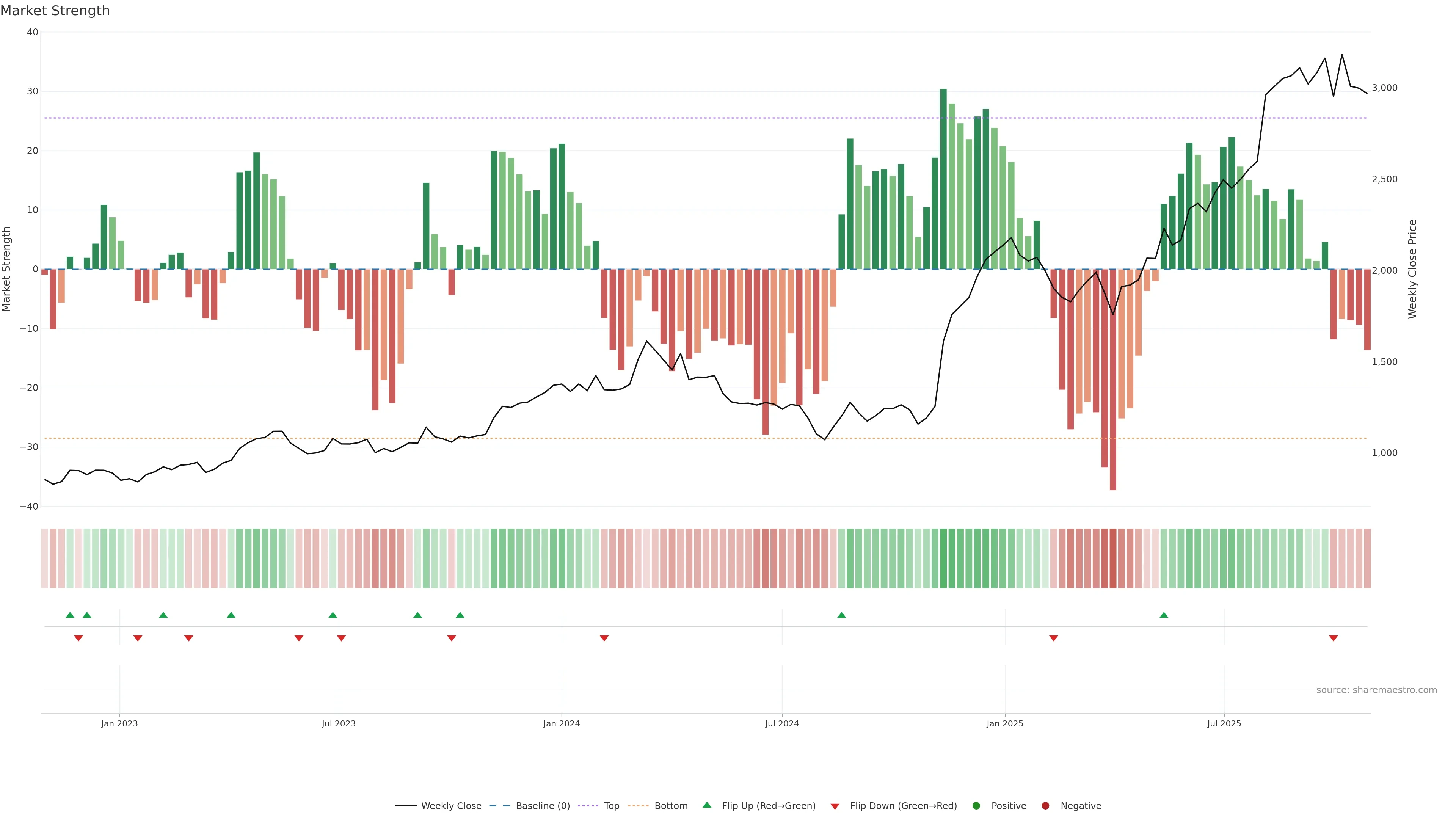The width and height of the screenshot is (1456, 819).
Task: Click the Jan 2024 x-axis label
Action: pyautogui.click(x=561, y=723)
